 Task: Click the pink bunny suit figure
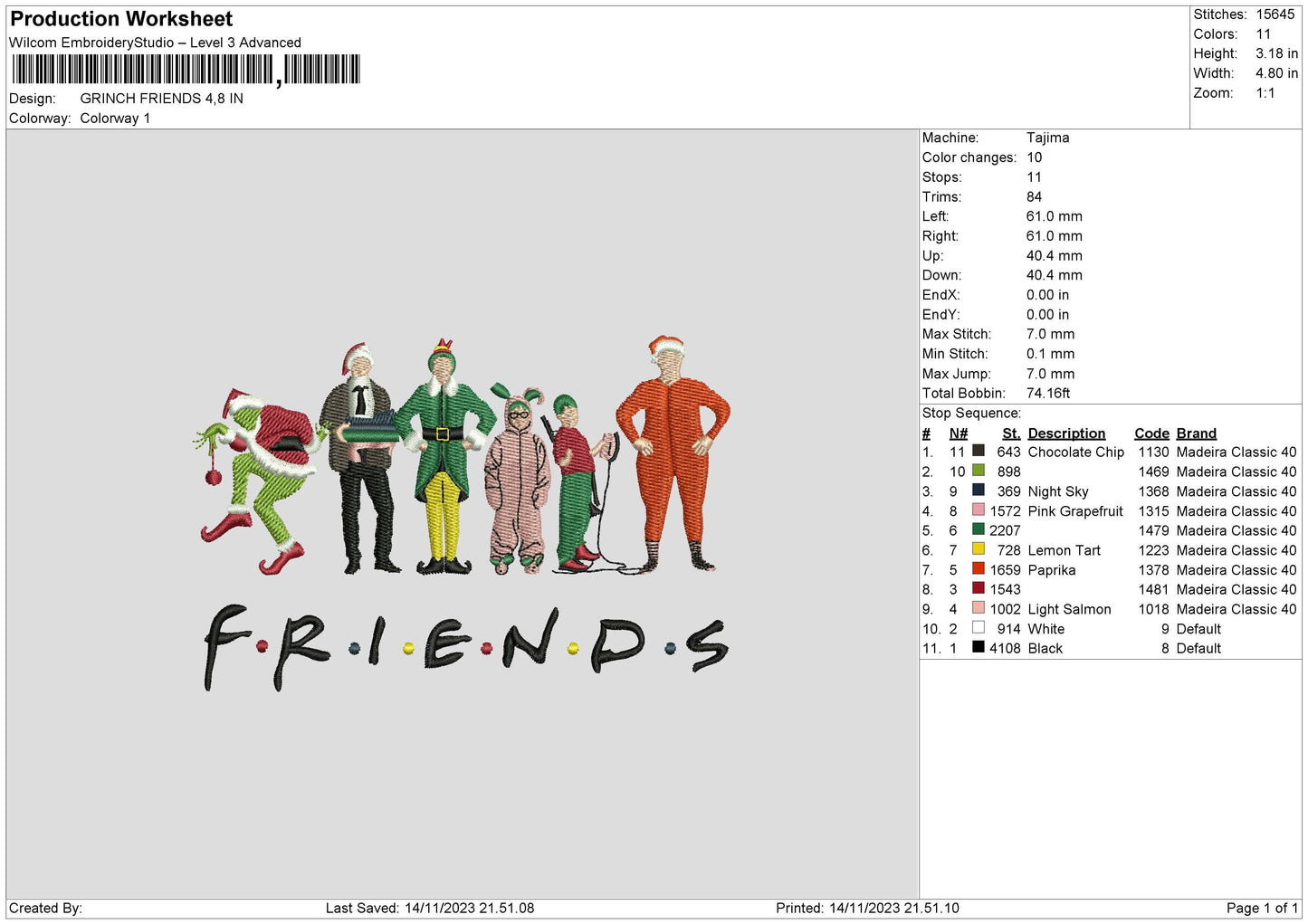coord(517,480)
